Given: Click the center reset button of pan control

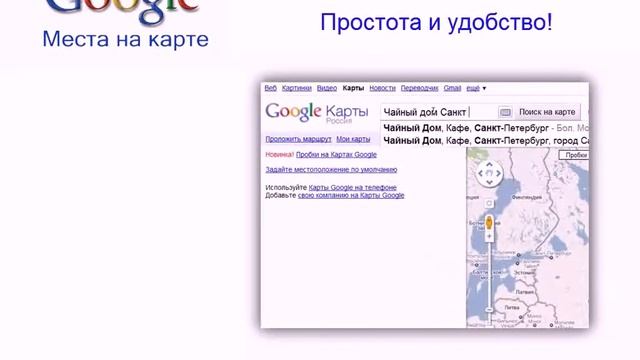Looking at the screenshot, I should click(489, 173).
